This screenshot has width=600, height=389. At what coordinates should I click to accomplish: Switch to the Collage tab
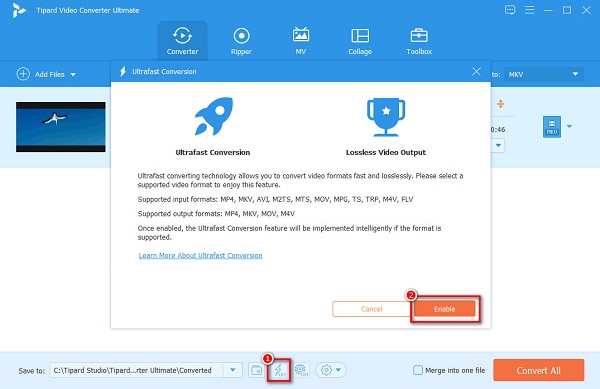[360, 41]
